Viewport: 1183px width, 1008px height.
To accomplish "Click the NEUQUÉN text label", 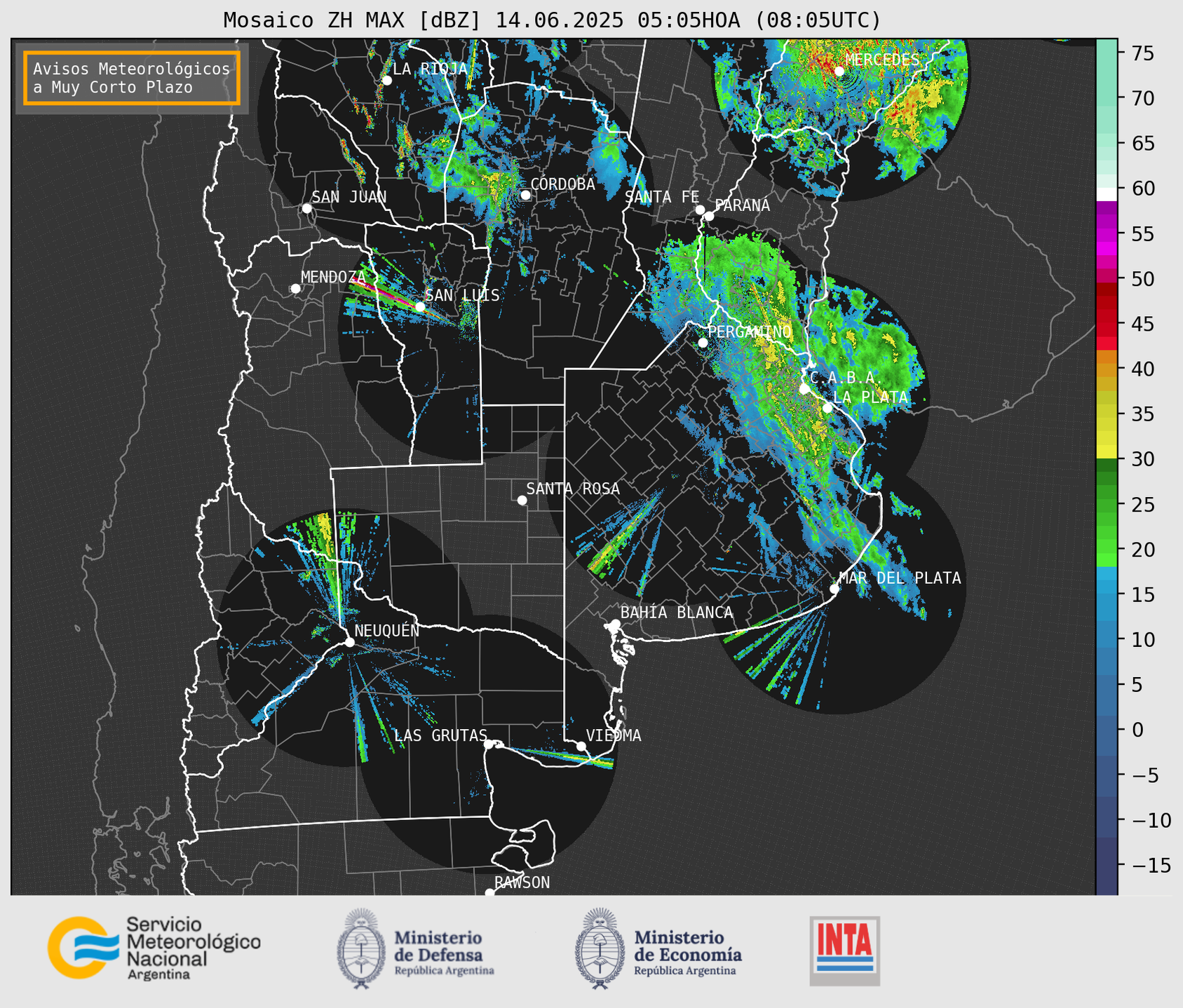I will (x=387, y=630).
